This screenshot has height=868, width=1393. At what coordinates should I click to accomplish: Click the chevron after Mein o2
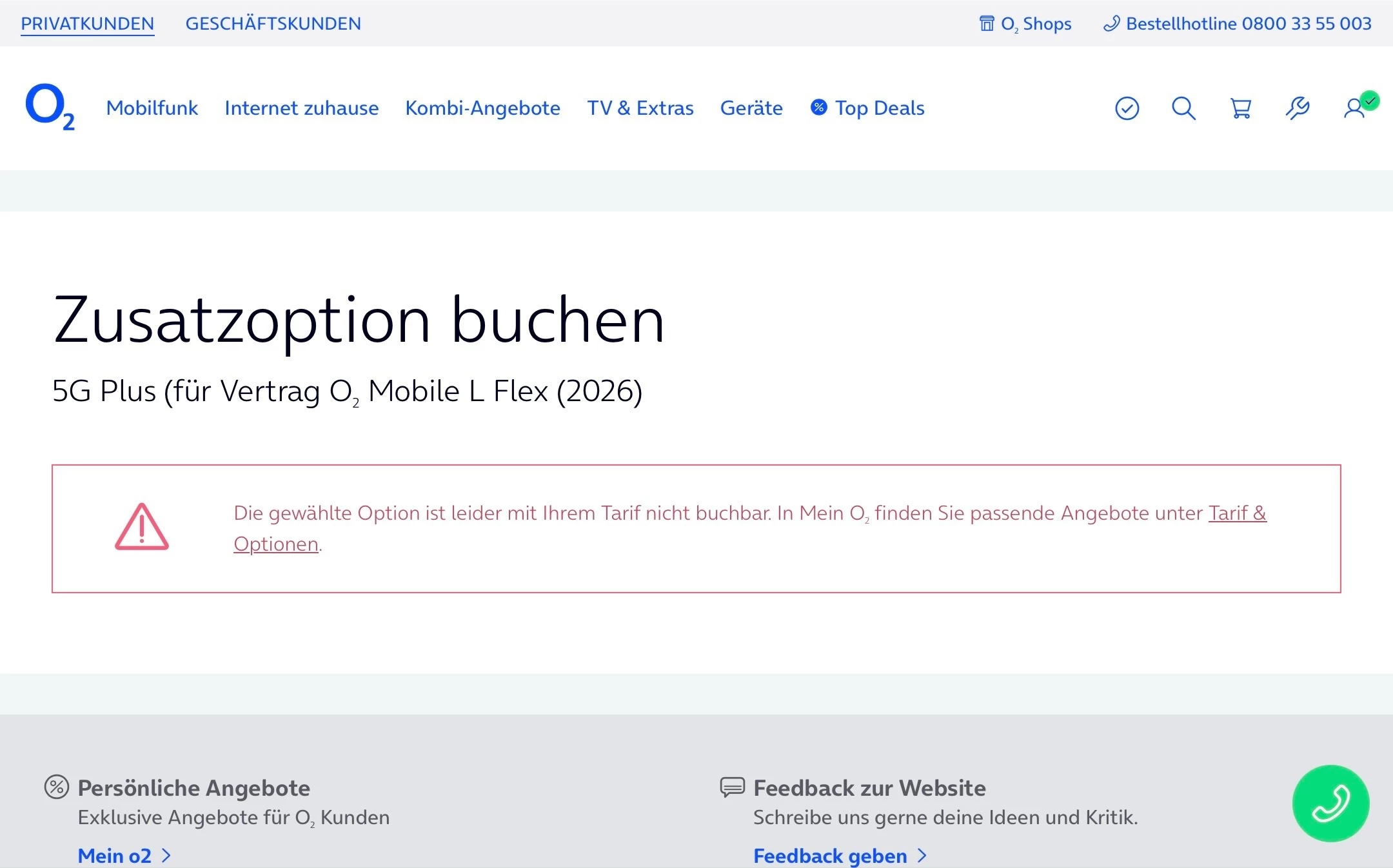(166, 856)
